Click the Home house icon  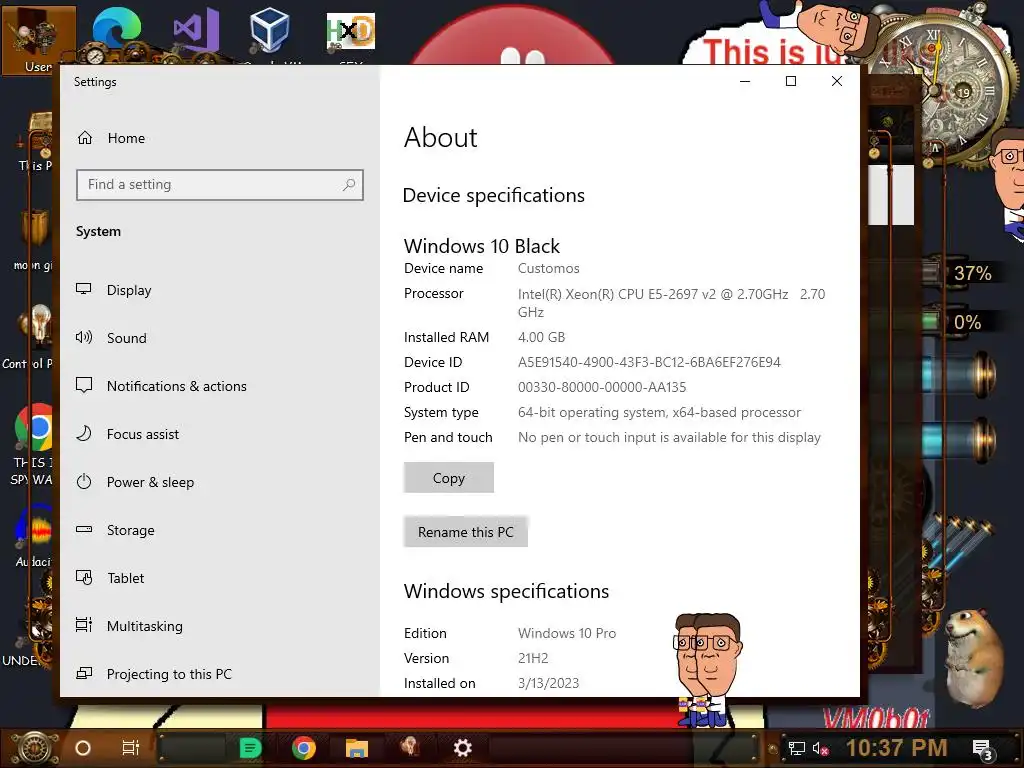[85, 138]
